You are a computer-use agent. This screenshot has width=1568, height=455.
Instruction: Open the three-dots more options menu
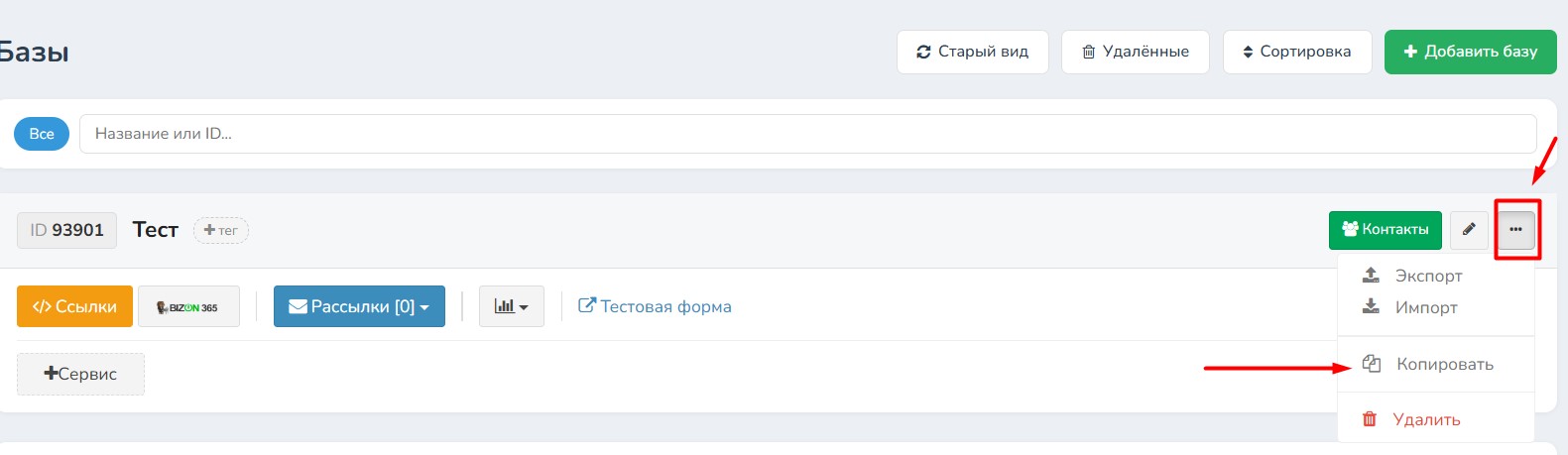pos(1515,230)
